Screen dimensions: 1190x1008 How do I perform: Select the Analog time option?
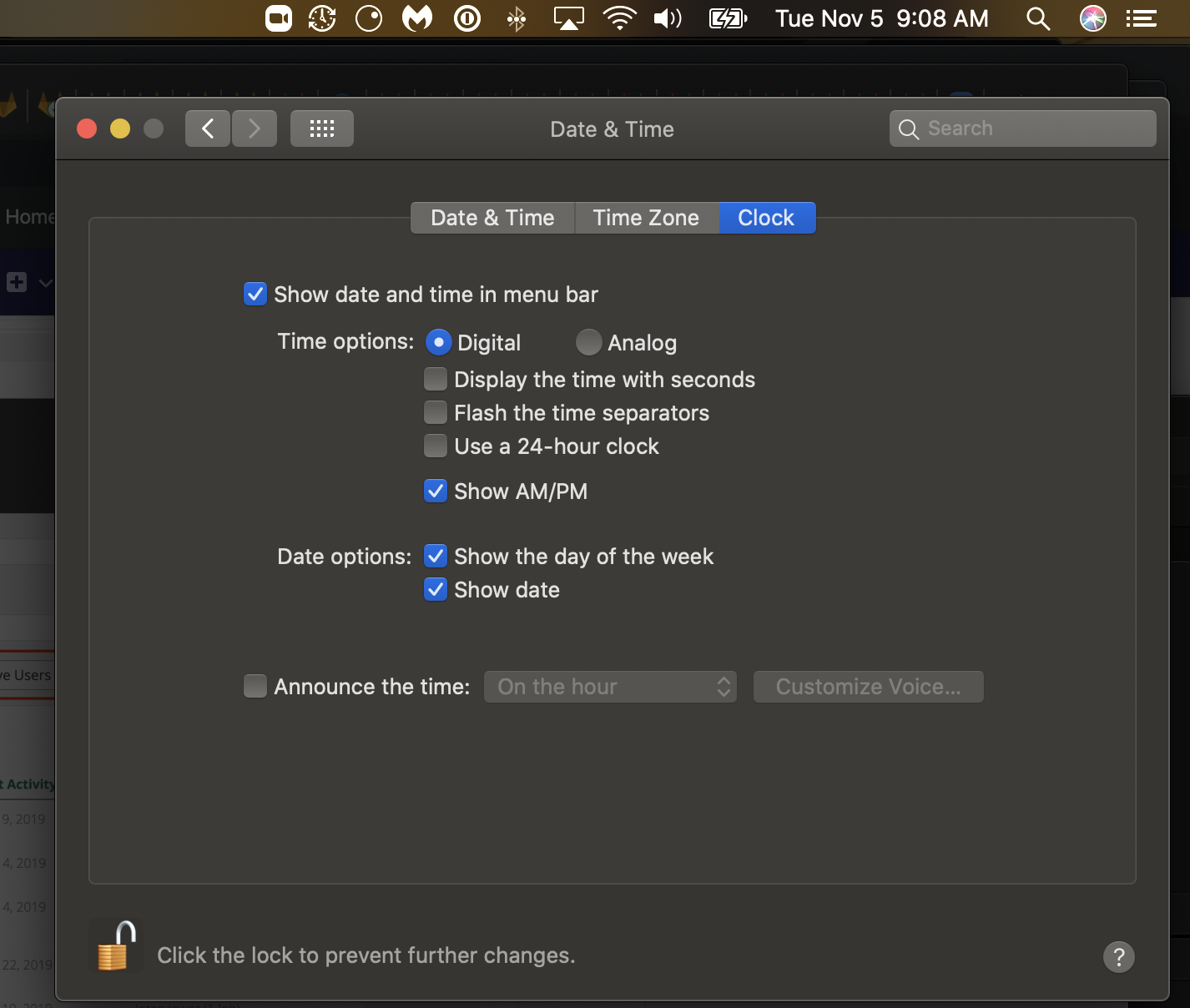point(589,342)
